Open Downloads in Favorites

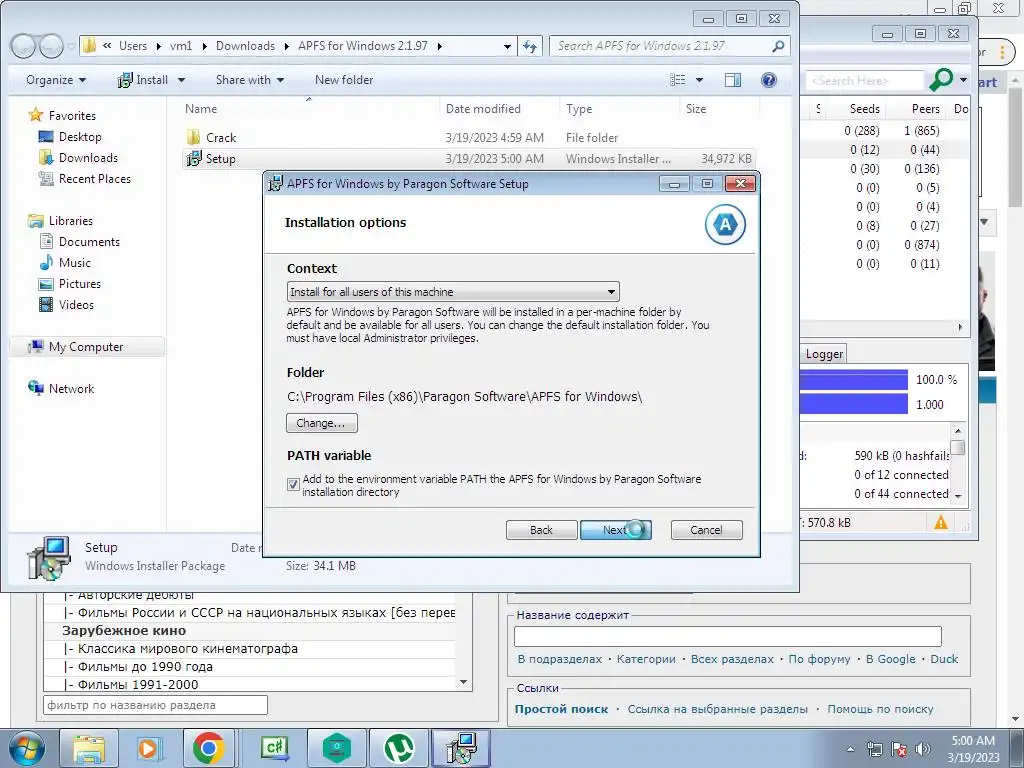(88, 157)
